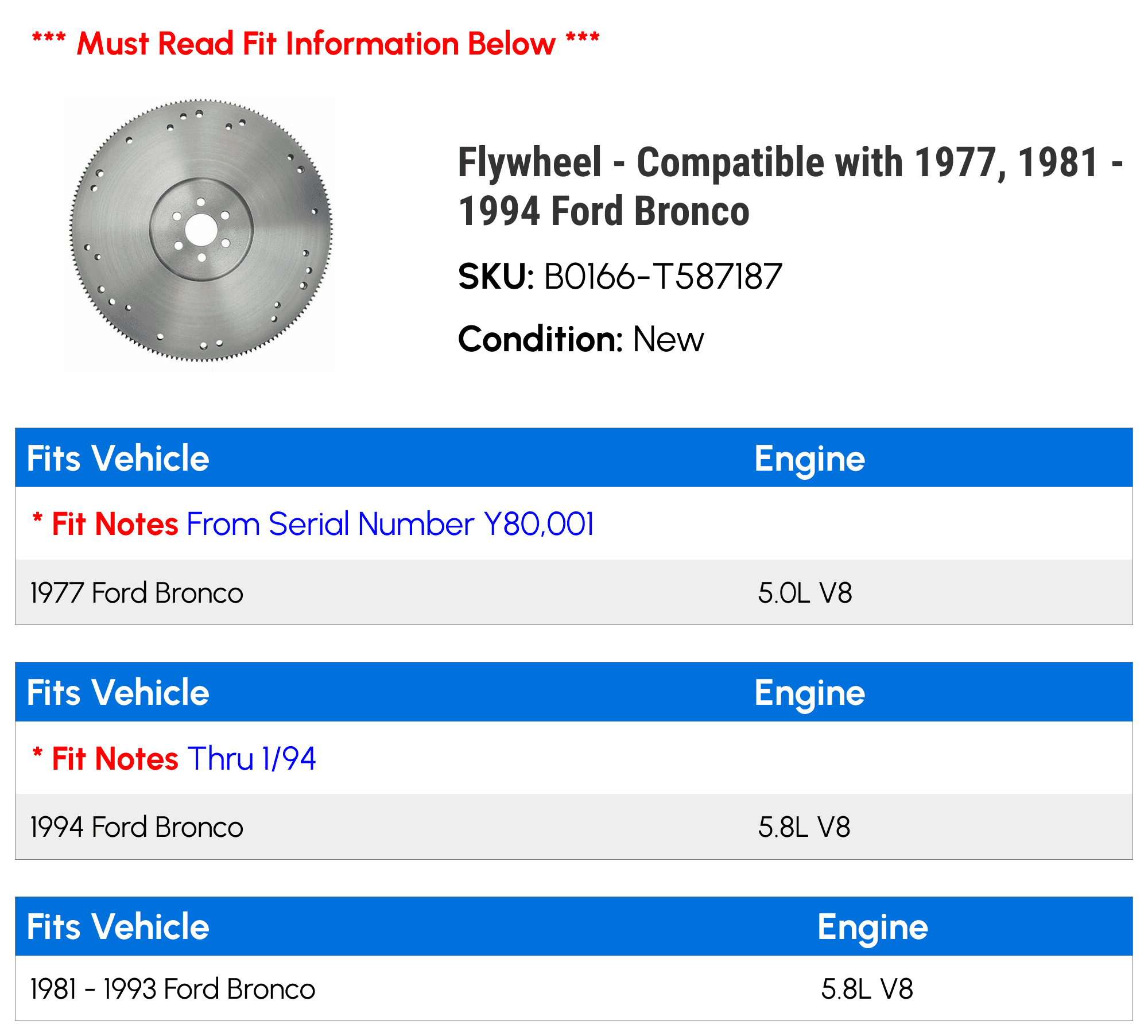Click the first table's Engine header
The height and width of the screenshot is (1036, 1148).
[x=809, y=459]
